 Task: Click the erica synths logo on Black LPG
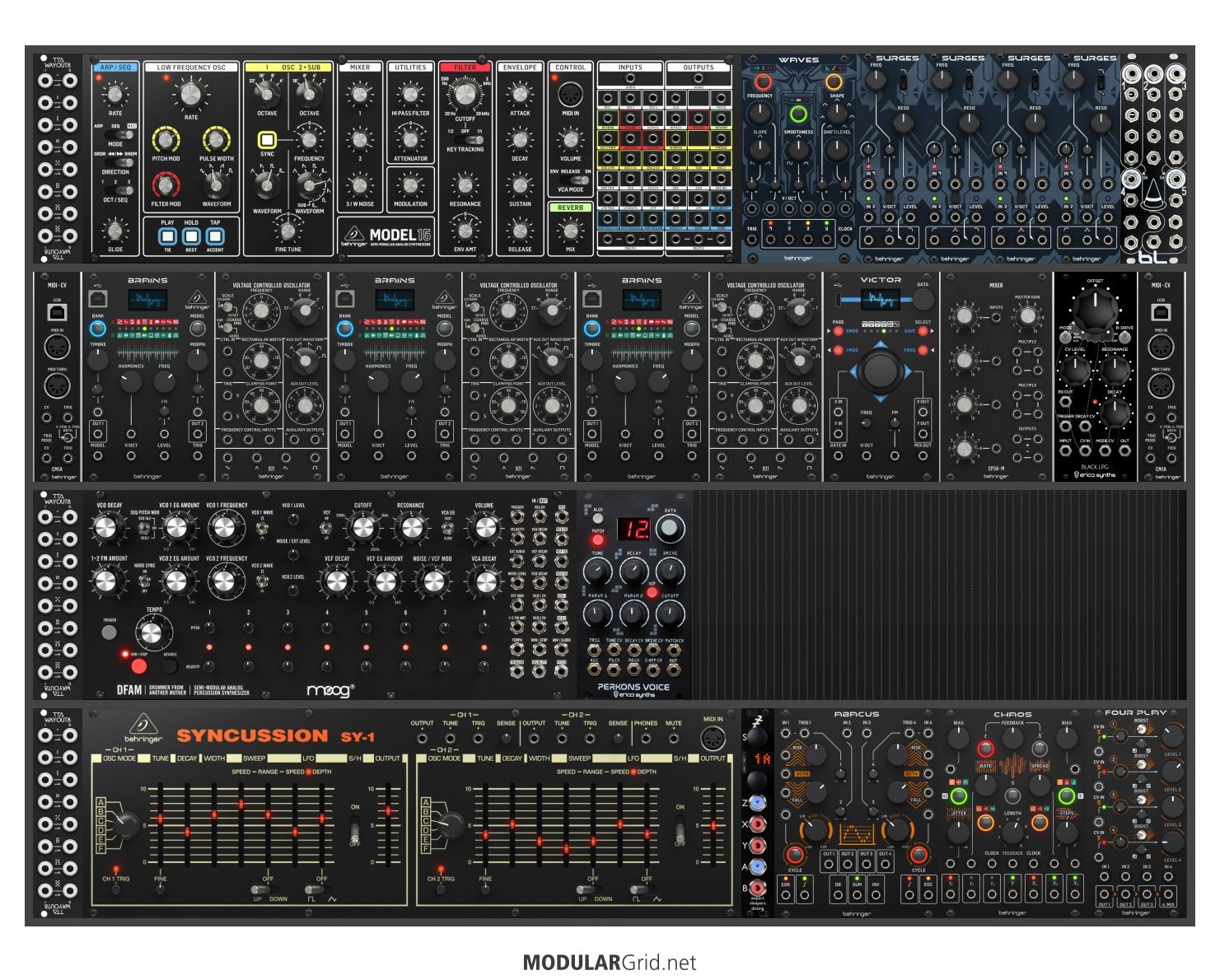pyautogui.click(x=1095, y=474)
